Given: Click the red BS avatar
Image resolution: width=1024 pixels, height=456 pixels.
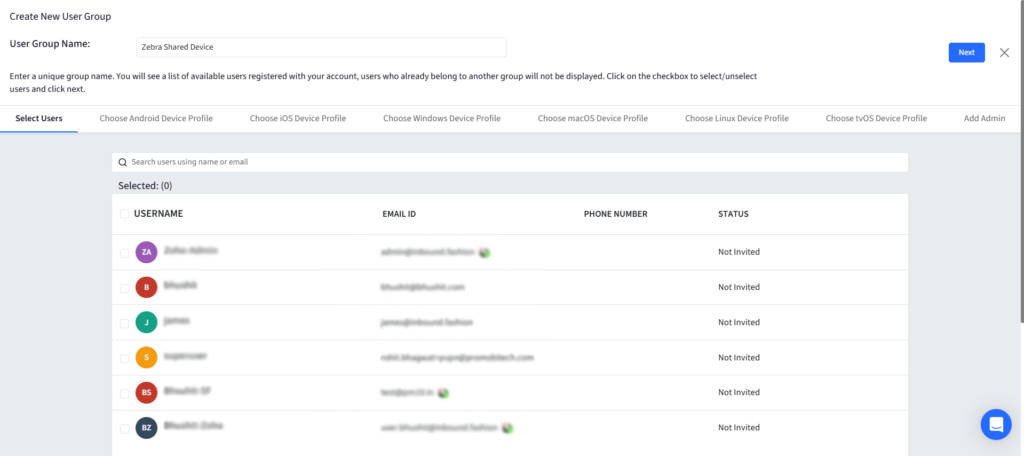Looking at the screenshot, I should 146,393.
